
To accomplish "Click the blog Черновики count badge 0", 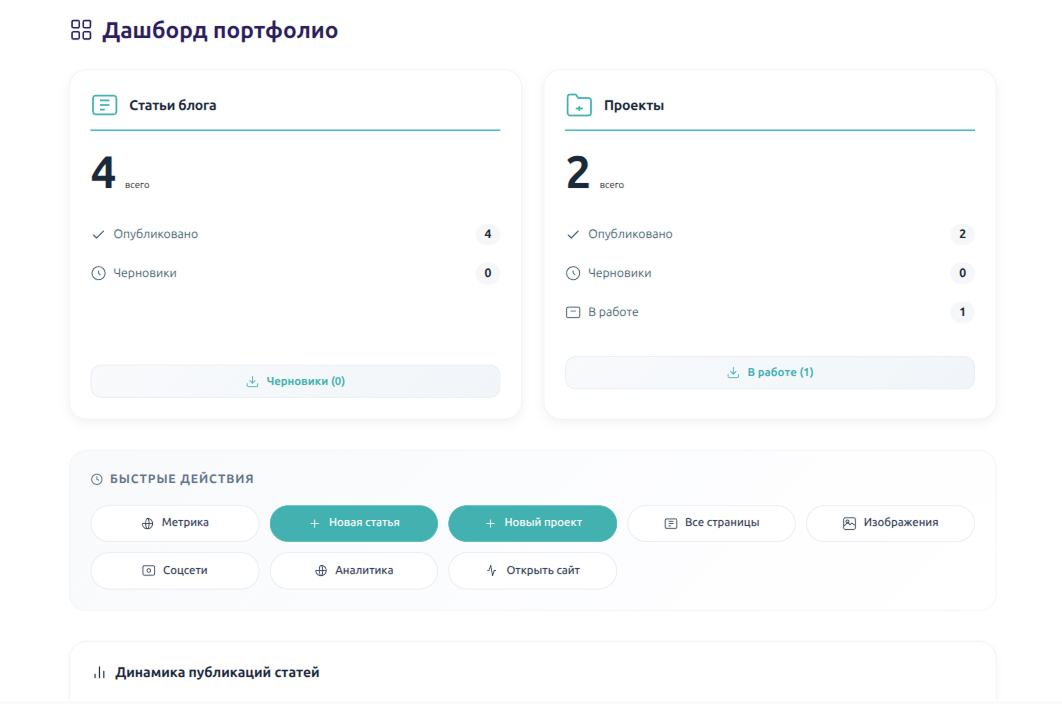I will [x=488, y=273].
